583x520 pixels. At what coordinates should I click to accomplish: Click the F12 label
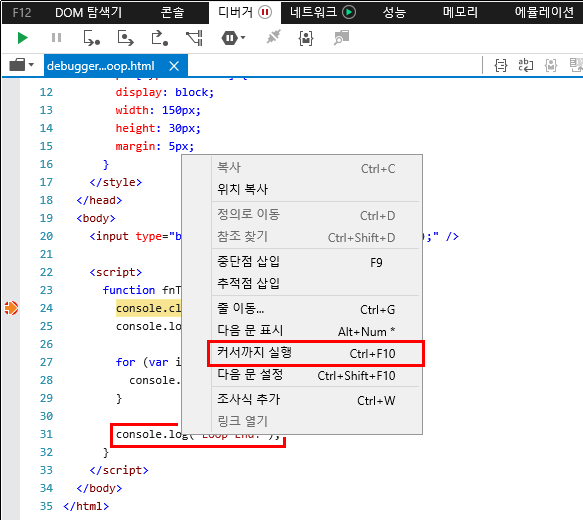[x=22, y=13]
